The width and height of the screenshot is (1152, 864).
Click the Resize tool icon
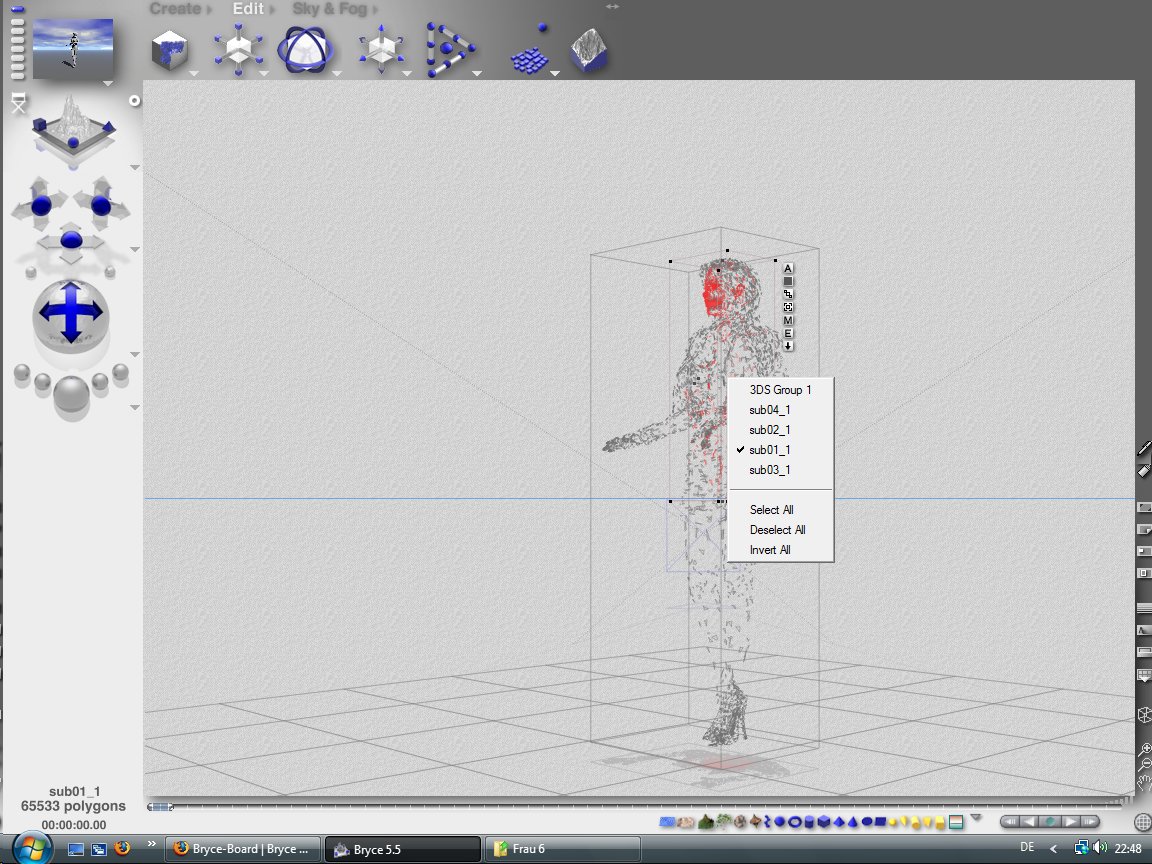[x=239, y=49]
